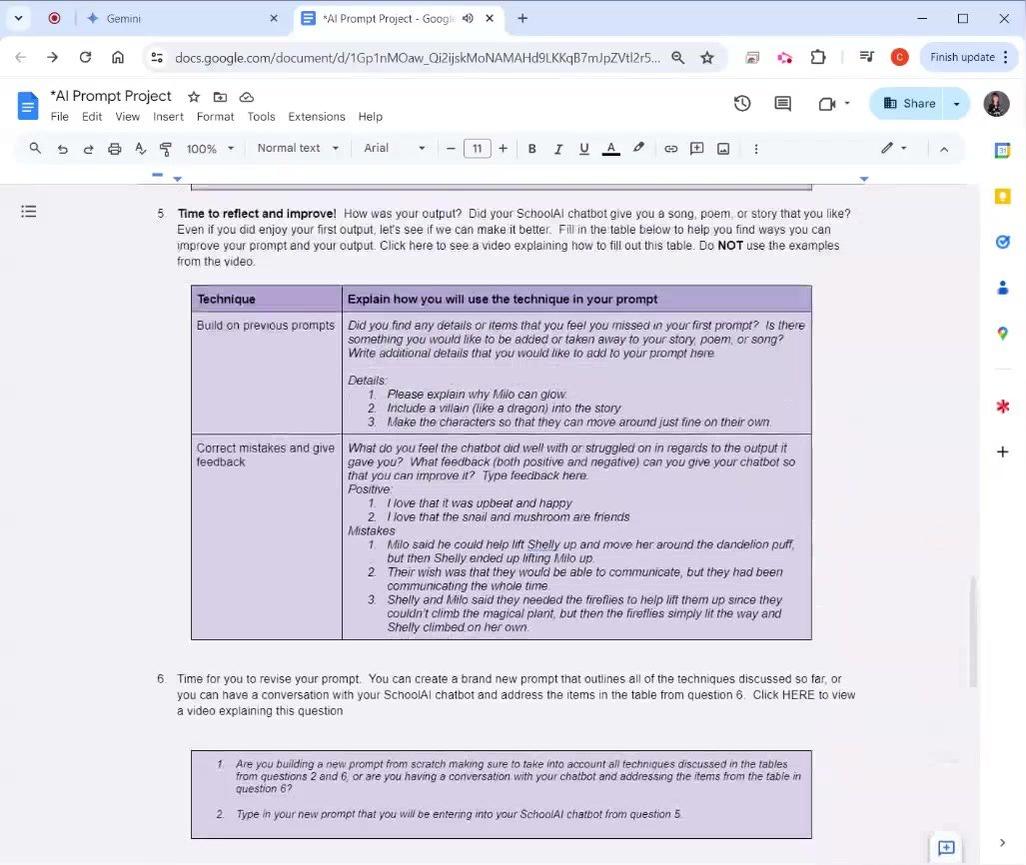Run spelling and grammar check
Viewport: 1026px width, 865px height.
(140, 149)
